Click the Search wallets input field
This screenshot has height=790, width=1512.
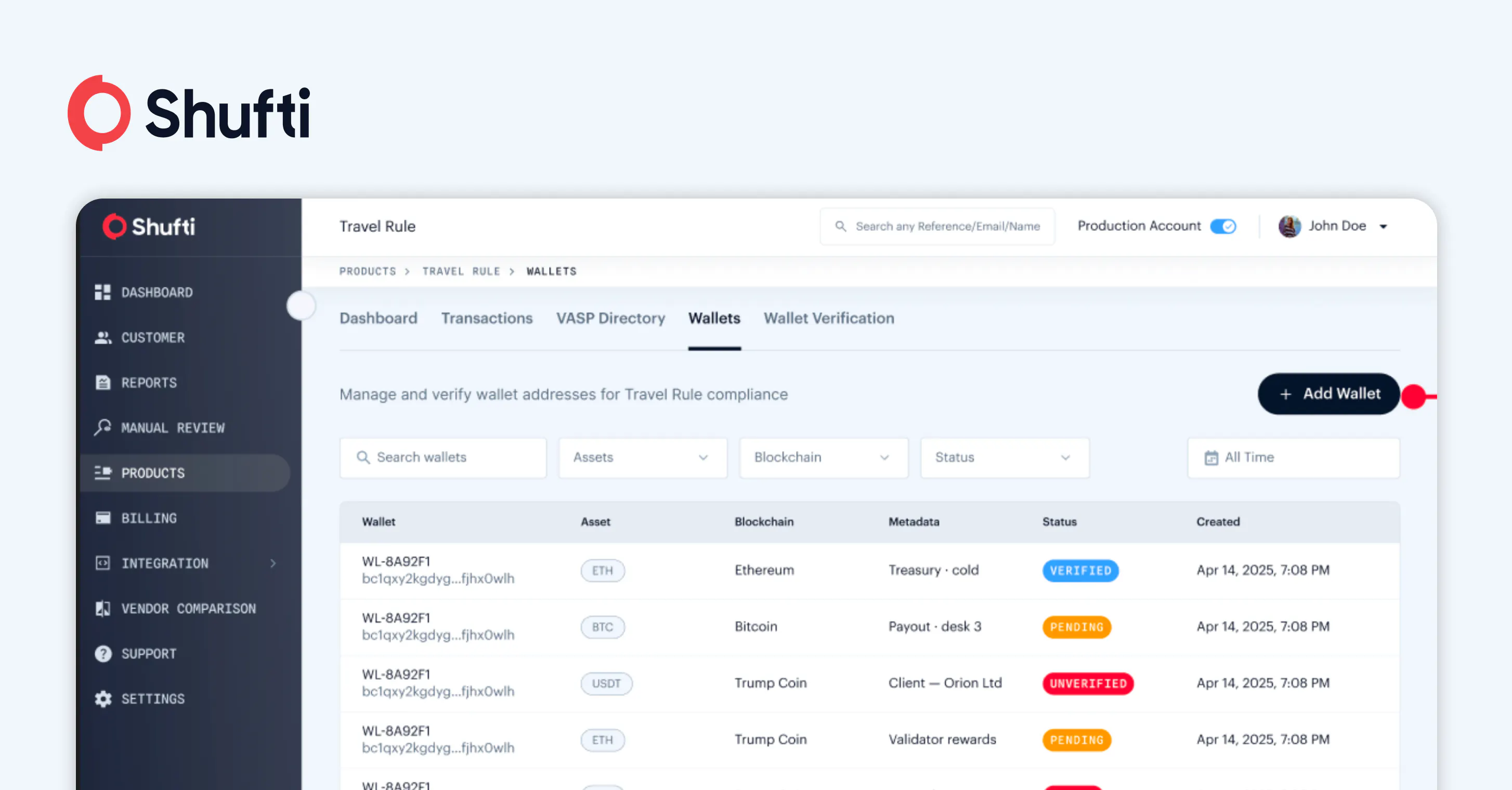tap(443, 458)
